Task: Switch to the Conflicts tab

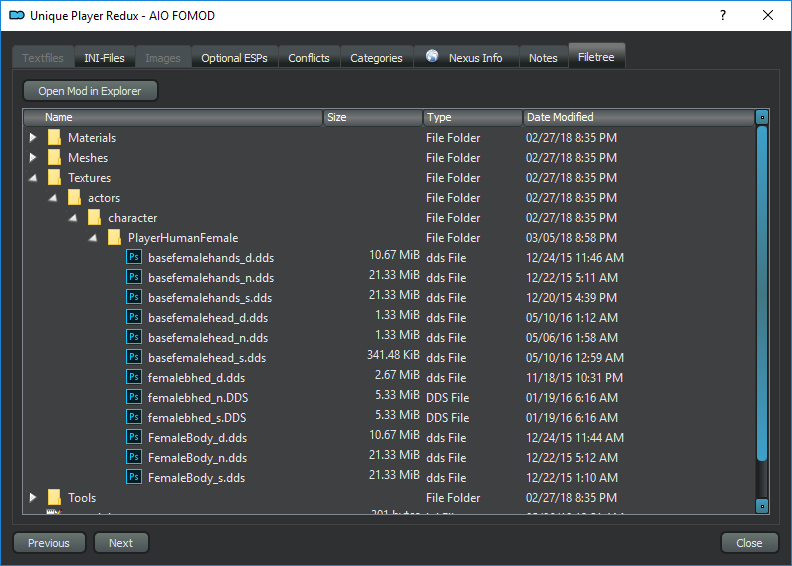Action: point(309,58)
